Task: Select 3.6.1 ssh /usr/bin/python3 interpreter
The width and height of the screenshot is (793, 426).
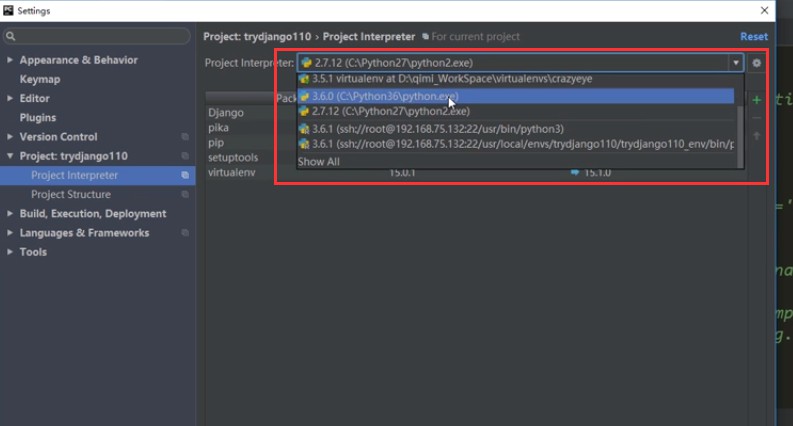Action: coord(516,129)
